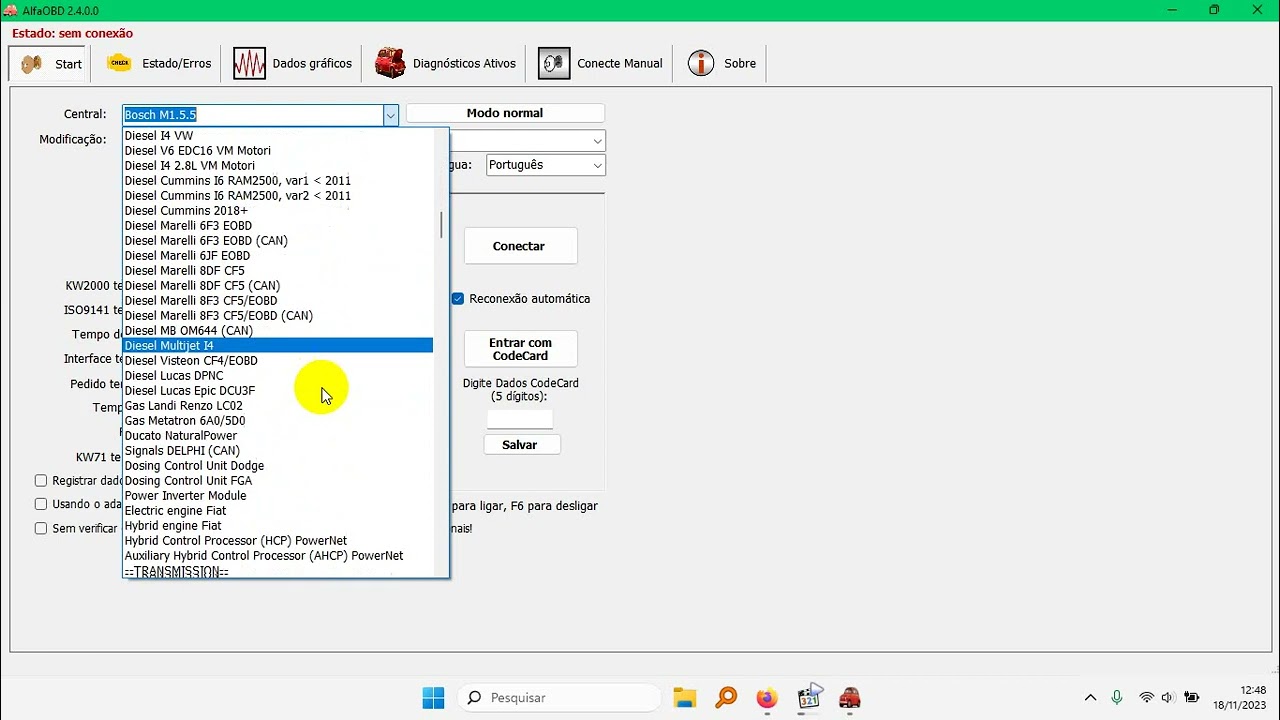Select Diesel Lucas Epic DCU3F
This screenshot has width=1280, height=720.
pyautogui.click(x=278, y=391)
